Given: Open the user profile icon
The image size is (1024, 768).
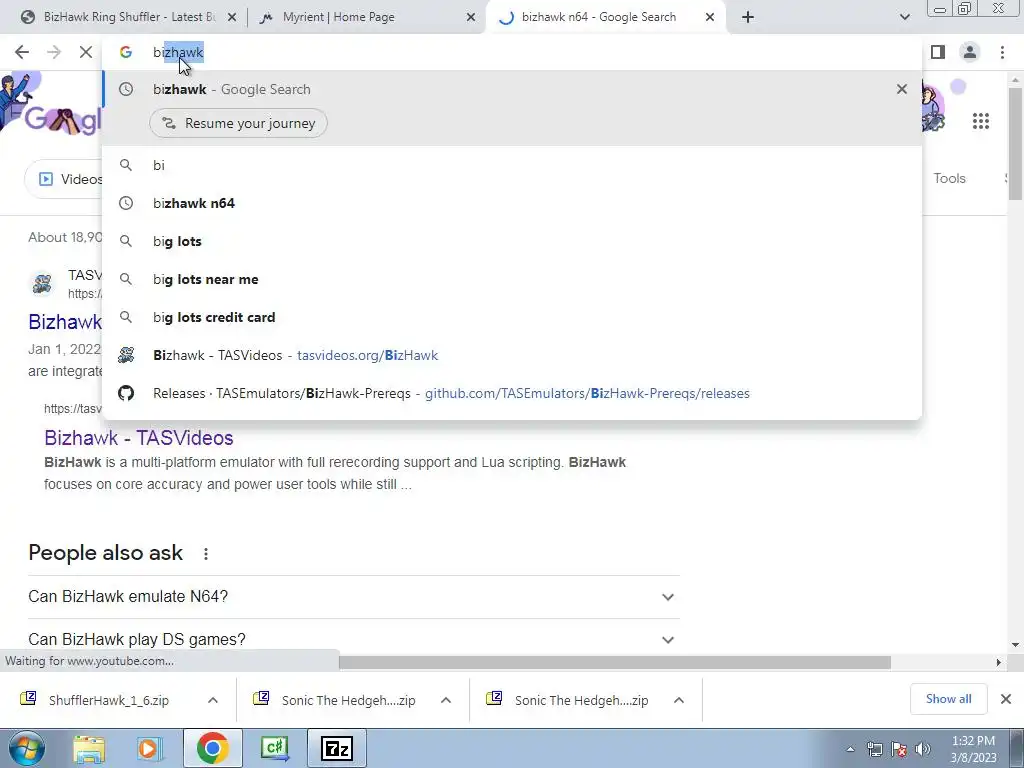Looking at the screenshot, I should (970, 52).
